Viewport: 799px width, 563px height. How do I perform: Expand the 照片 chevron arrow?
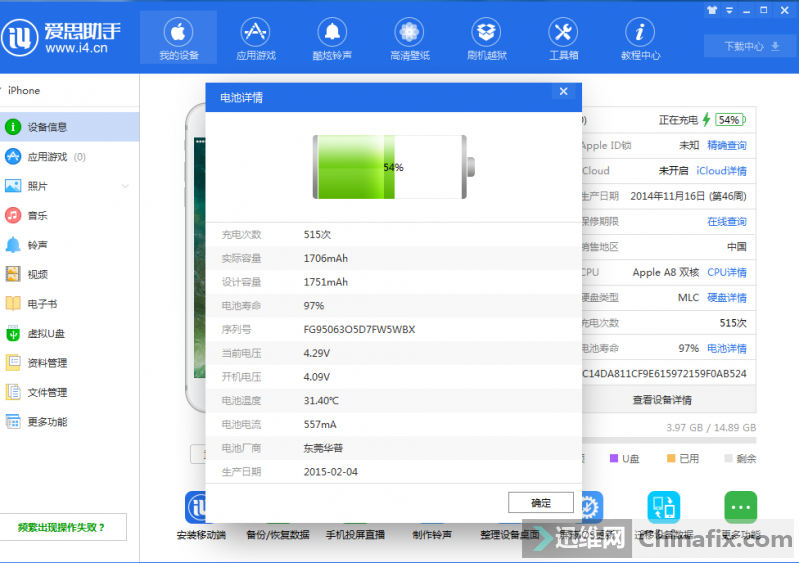tap(125, 186)
